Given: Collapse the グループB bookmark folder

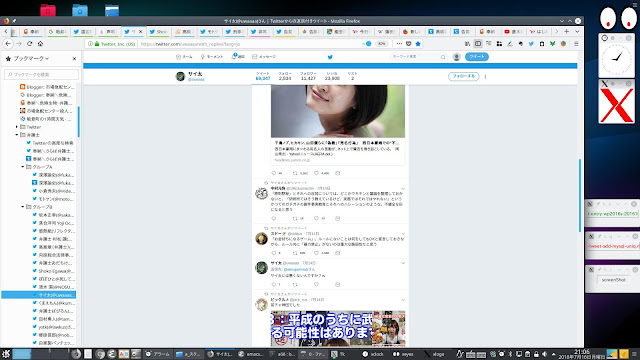Looking at the screenshot, I should click(23, 207).
